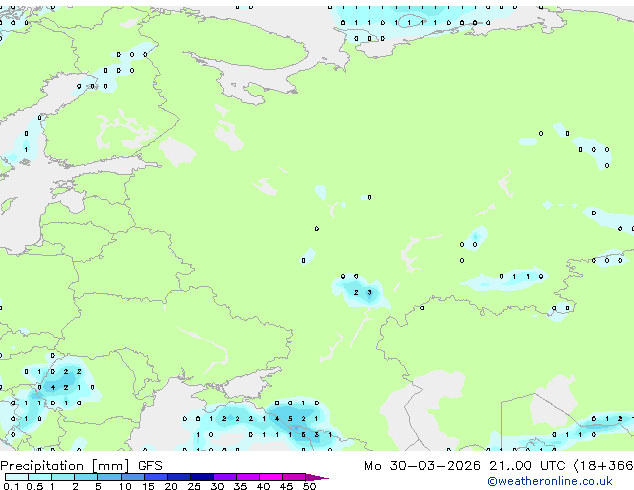This screenshot has width=634, height=490.
Task: Click the above-50 arrow tip of the legend
Action: 317,478
